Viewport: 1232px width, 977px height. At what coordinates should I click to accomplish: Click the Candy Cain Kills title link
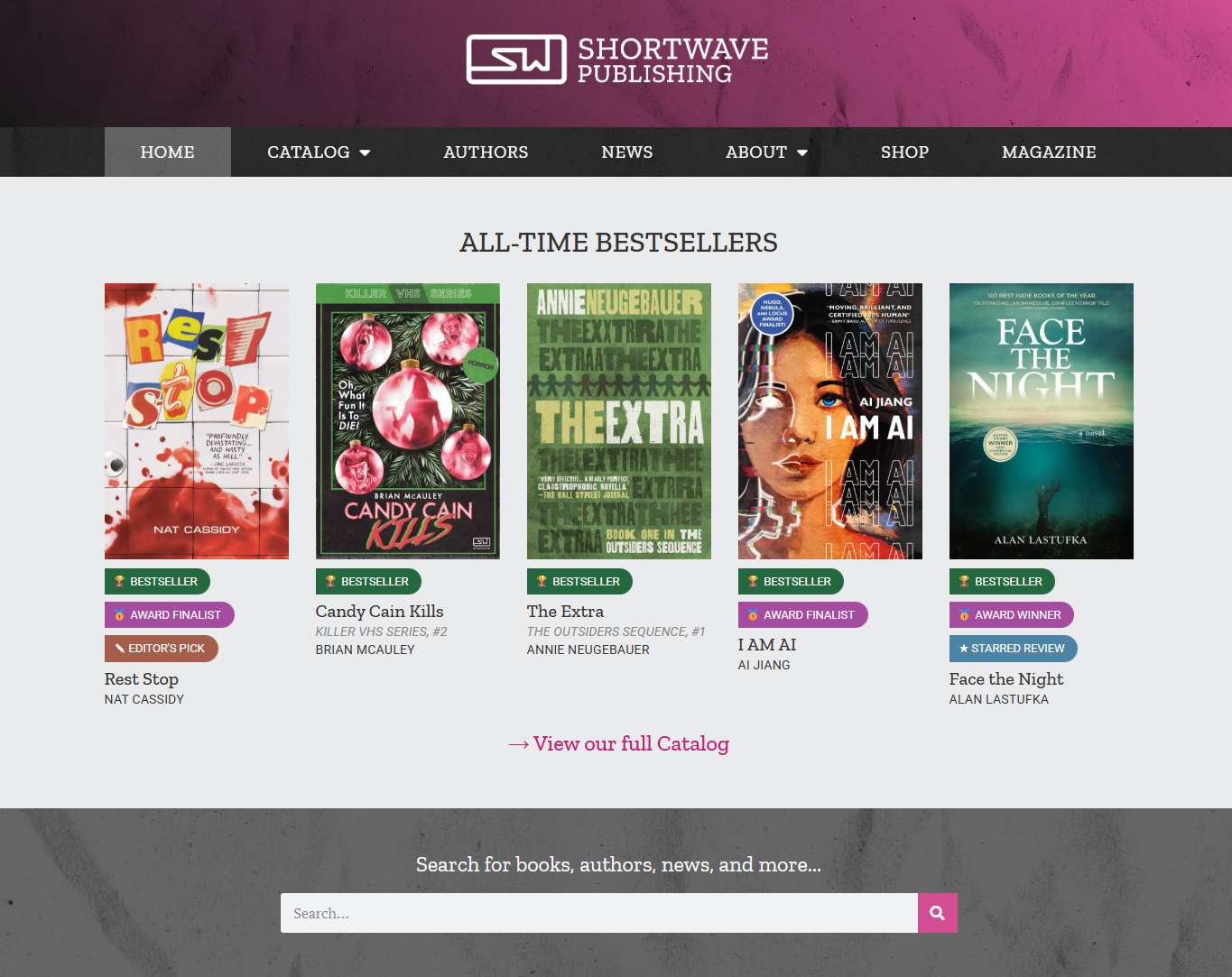click(x=379, y=612)
